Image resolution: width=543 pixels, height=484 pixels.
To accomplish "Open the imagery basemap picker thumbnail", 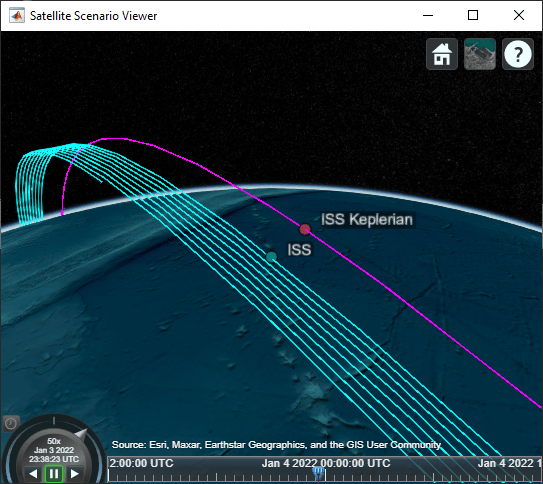I will (x=480, y=54).
